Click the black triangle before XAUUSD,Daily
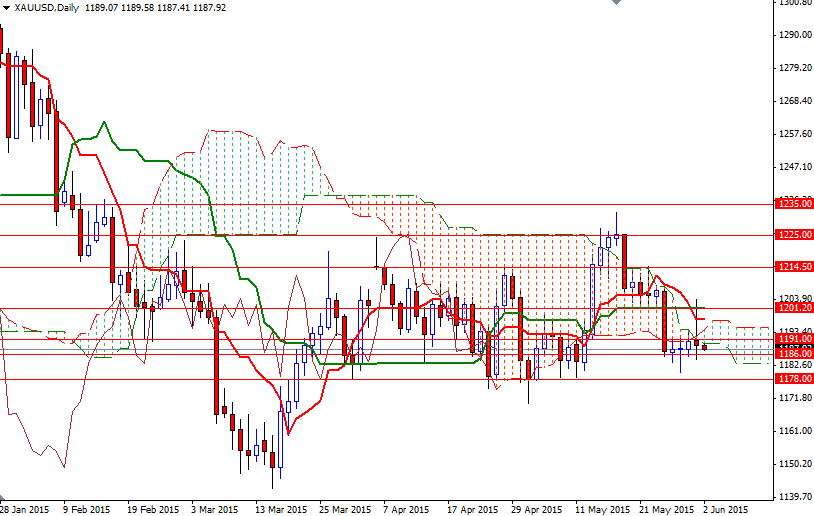The image size is (814, 516). [6, 8]
